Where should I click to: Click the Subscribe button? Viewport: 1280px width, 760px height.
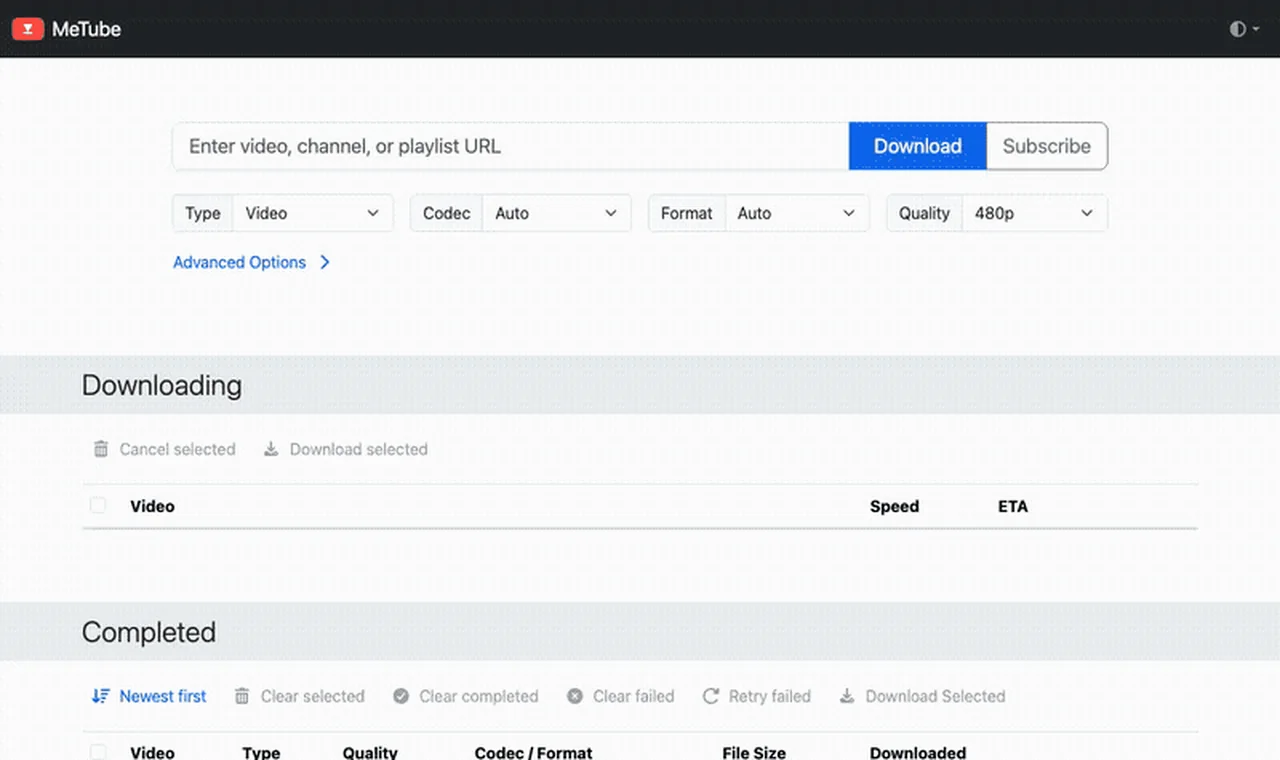coord(1047,146)
